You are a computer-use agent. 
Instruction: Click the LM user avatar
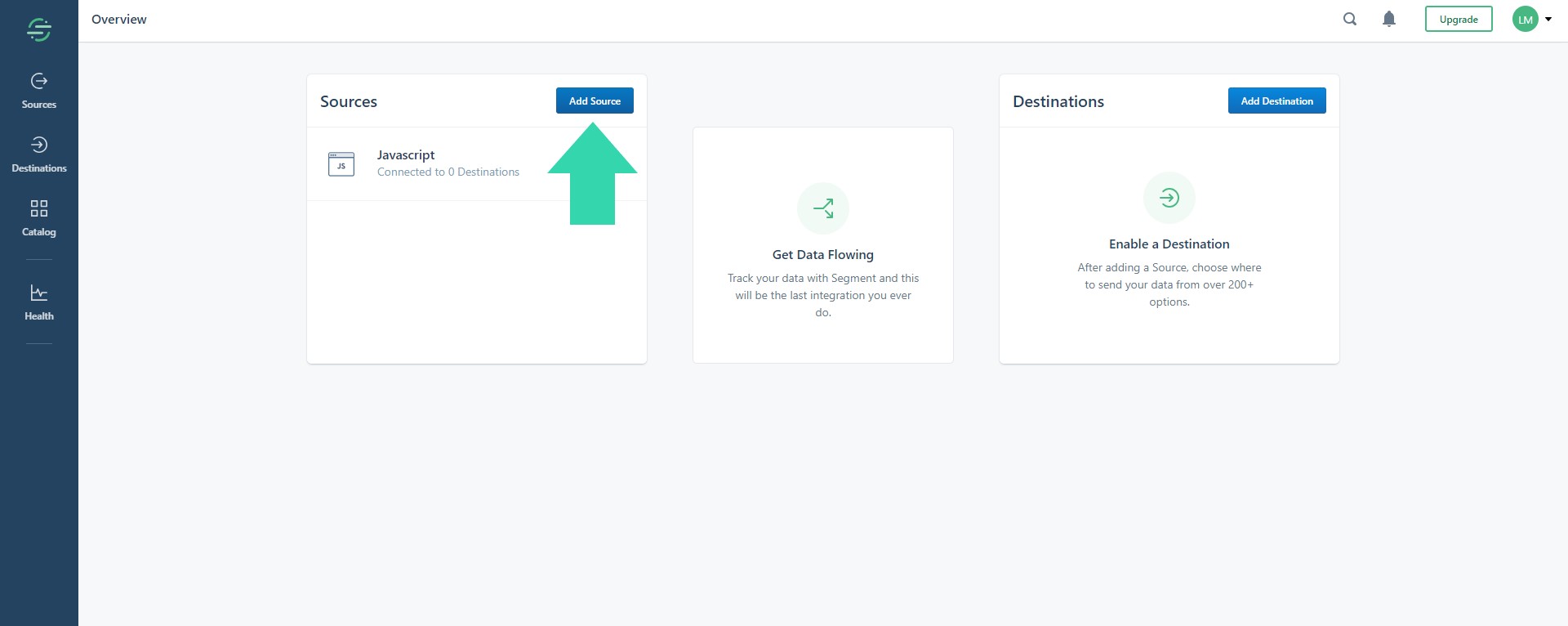click(x=1525, y=20)
